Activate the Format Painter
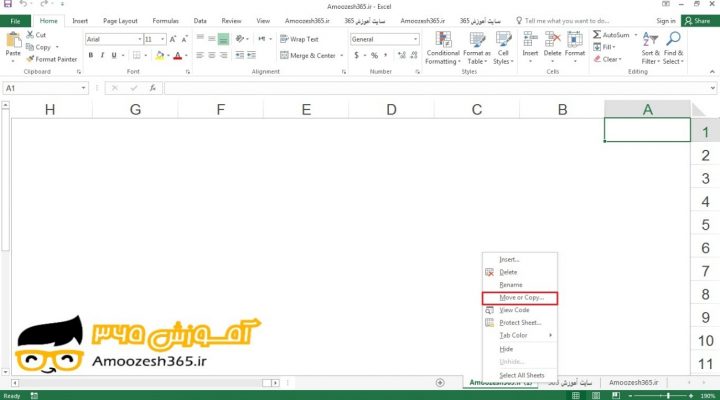 51,59
